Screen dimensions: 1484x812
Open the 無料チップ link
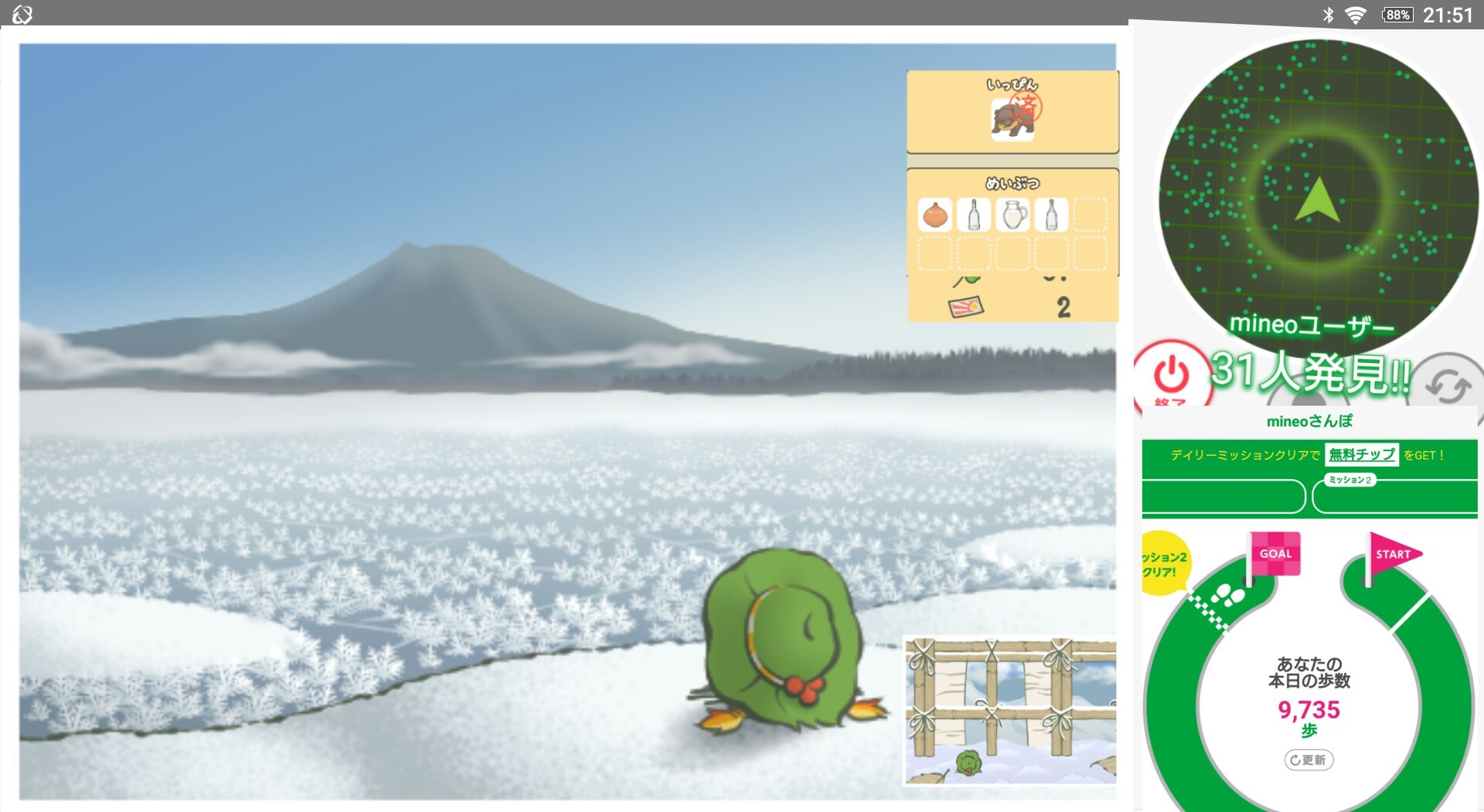(1362, 454)
